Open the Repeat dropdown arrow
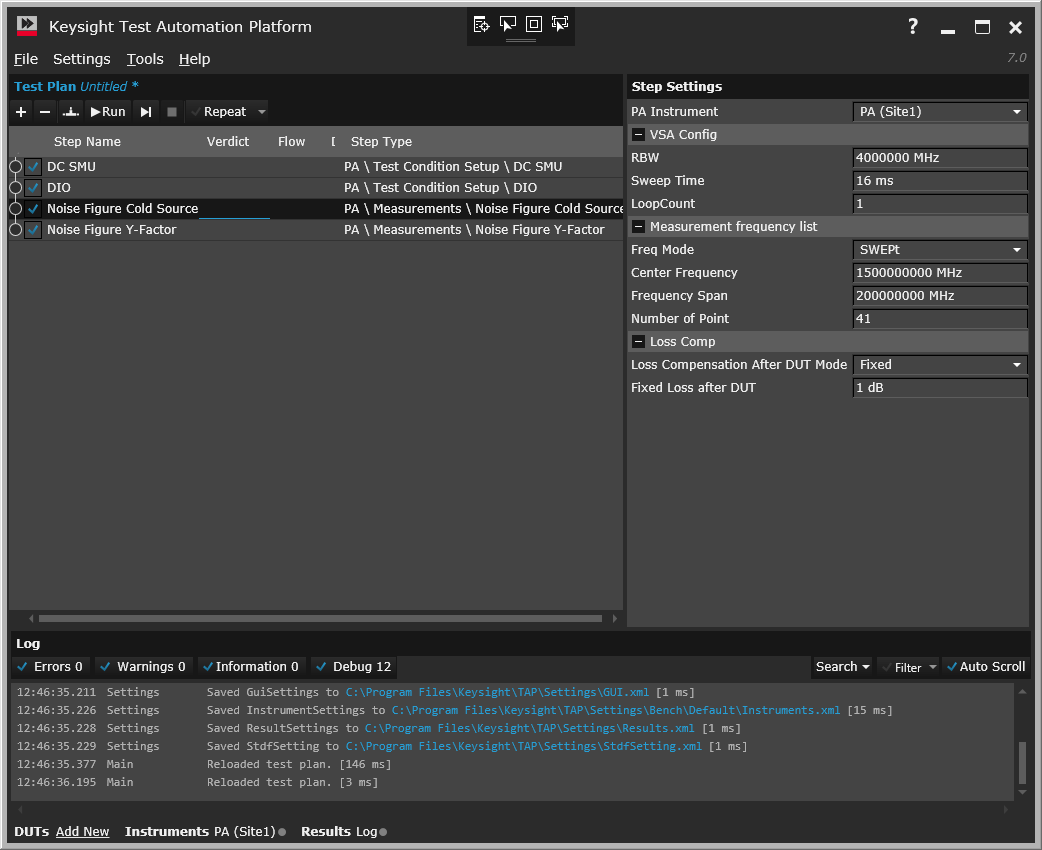The width and height of the screenshot is (1042, 850). [262, 112]
